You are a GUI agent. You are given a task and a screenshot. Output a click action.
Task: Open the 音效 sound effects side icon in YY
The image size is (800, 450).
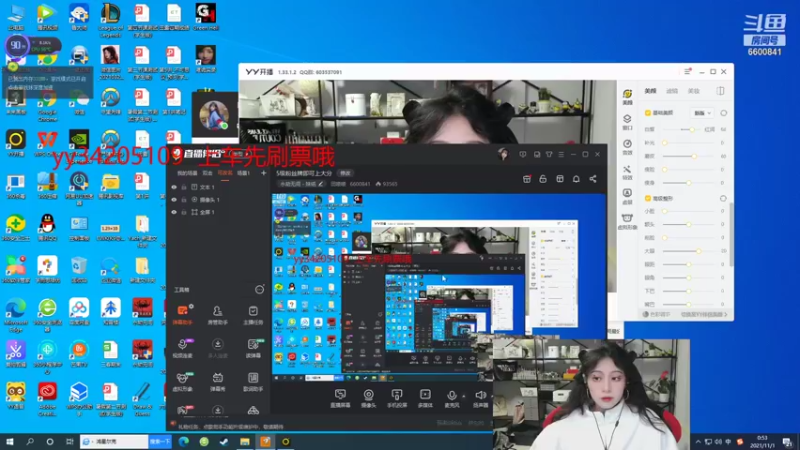pos(627,146)
